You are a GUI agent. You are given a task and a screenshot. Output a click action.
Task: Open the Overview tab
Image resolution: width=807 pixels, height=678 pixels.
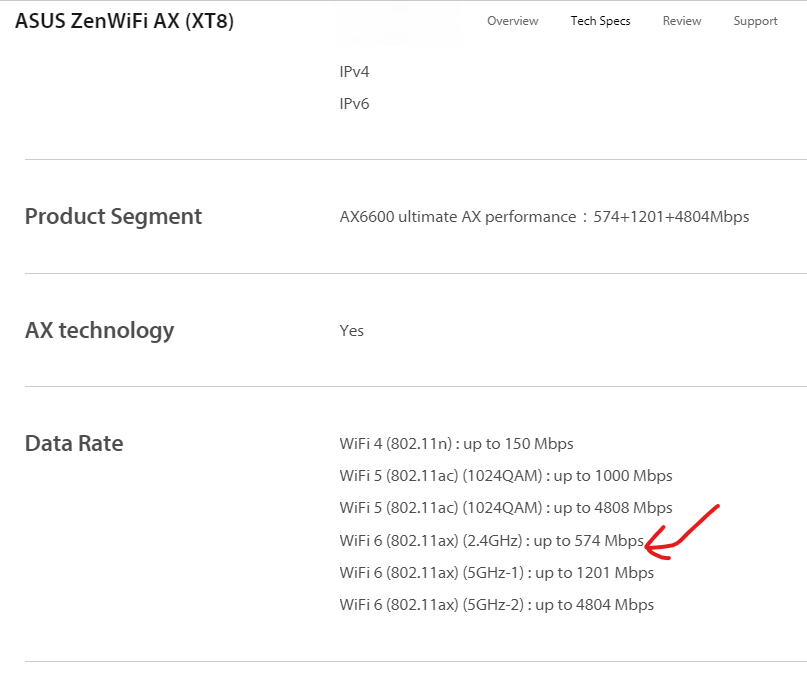point(512,21)
